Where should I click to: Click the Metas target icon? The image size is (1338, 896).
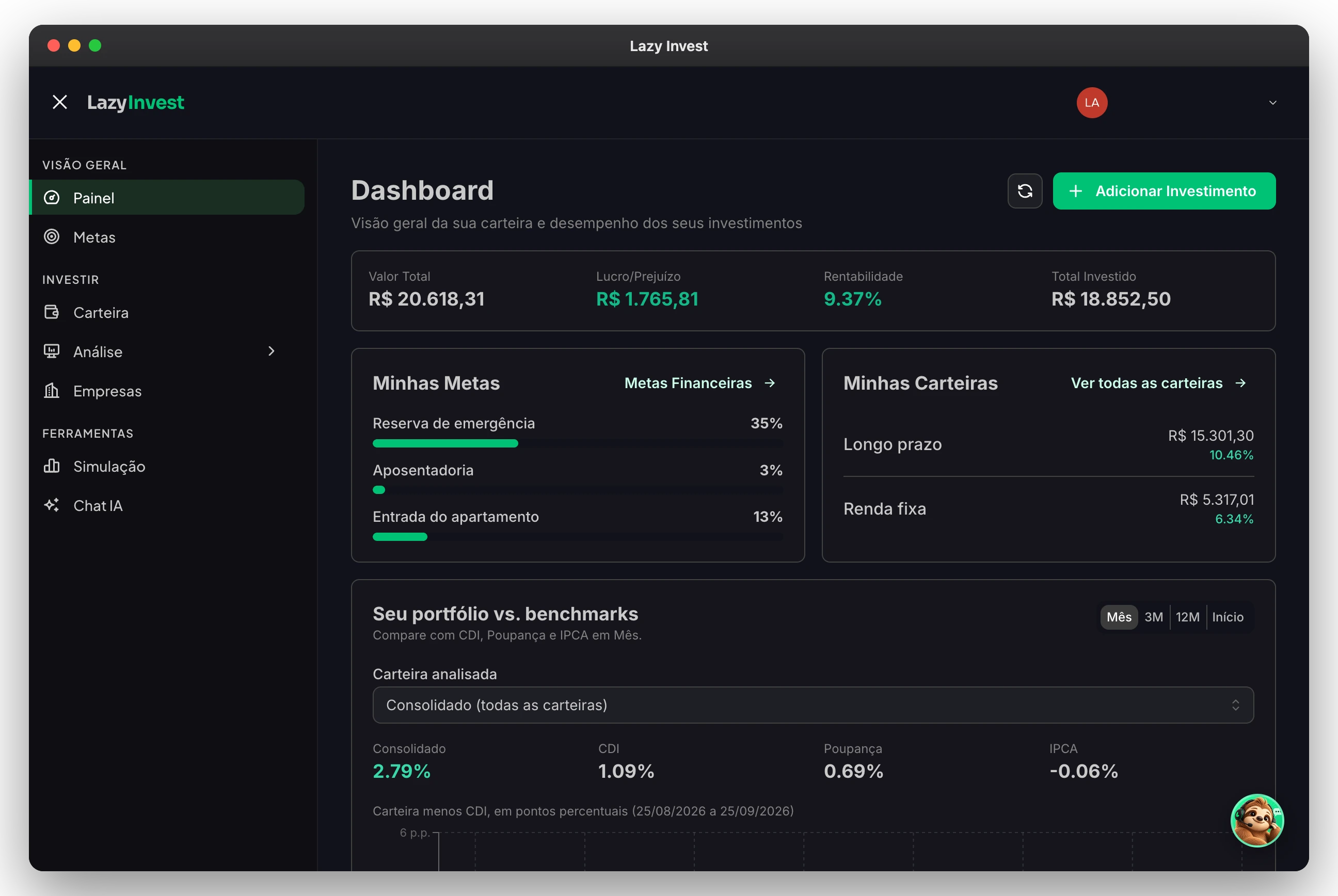(52, 236)
